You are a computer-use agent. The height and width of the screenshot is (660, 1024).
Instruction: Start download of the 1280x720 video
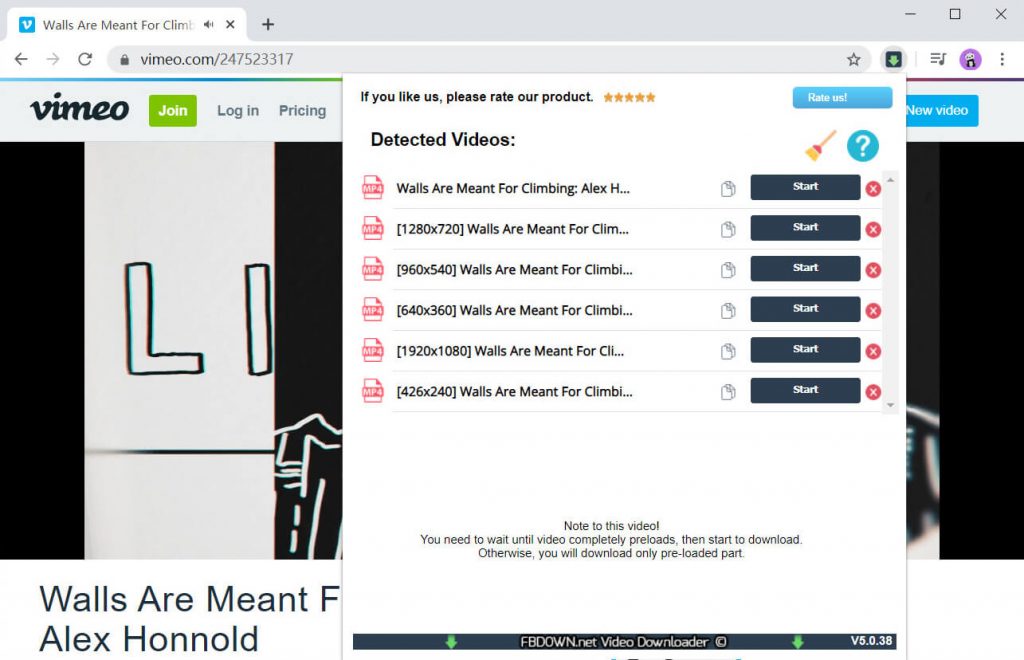[x=805, y=227]
